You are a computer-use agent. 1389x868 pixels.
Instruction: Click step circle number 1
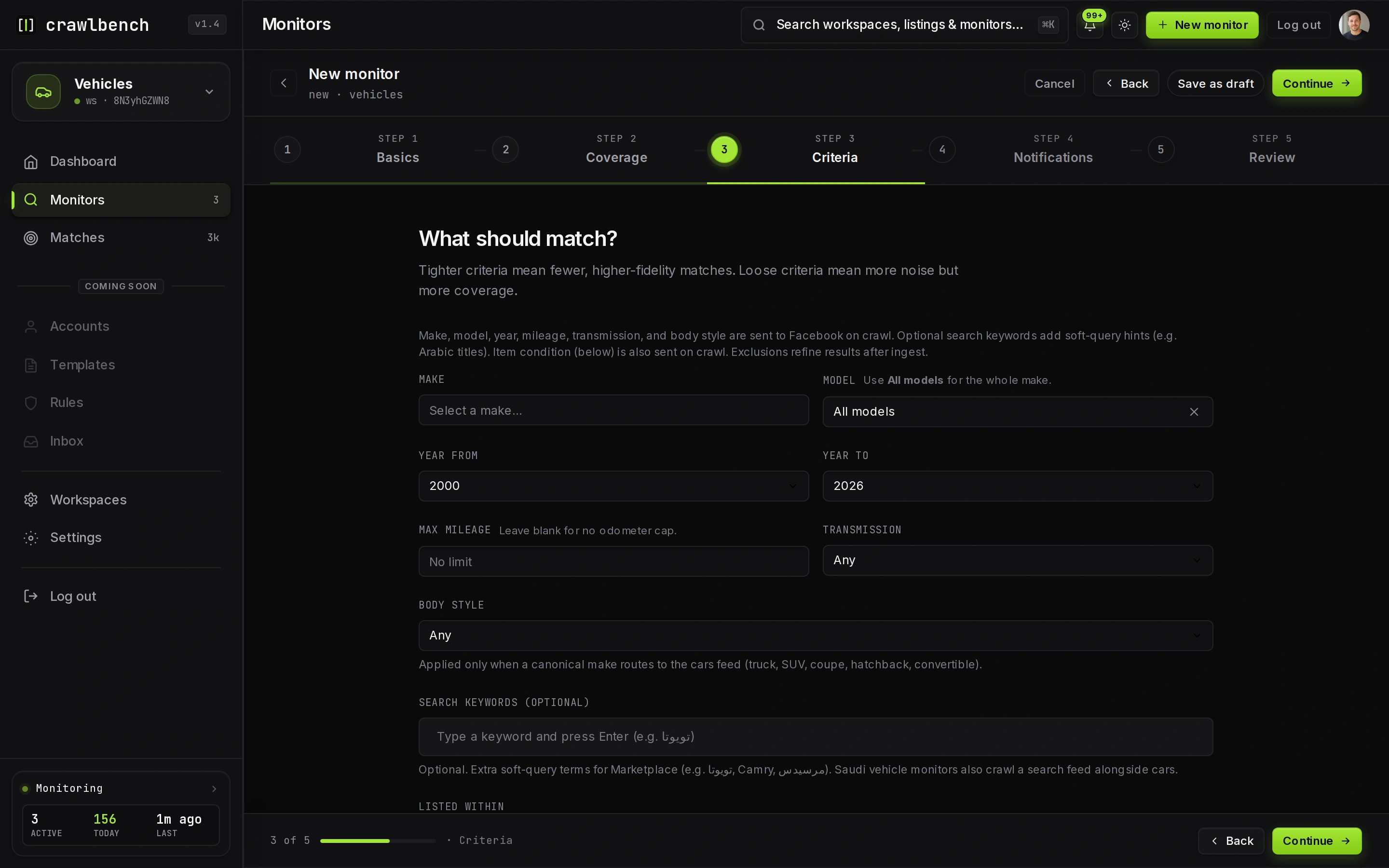287,149
